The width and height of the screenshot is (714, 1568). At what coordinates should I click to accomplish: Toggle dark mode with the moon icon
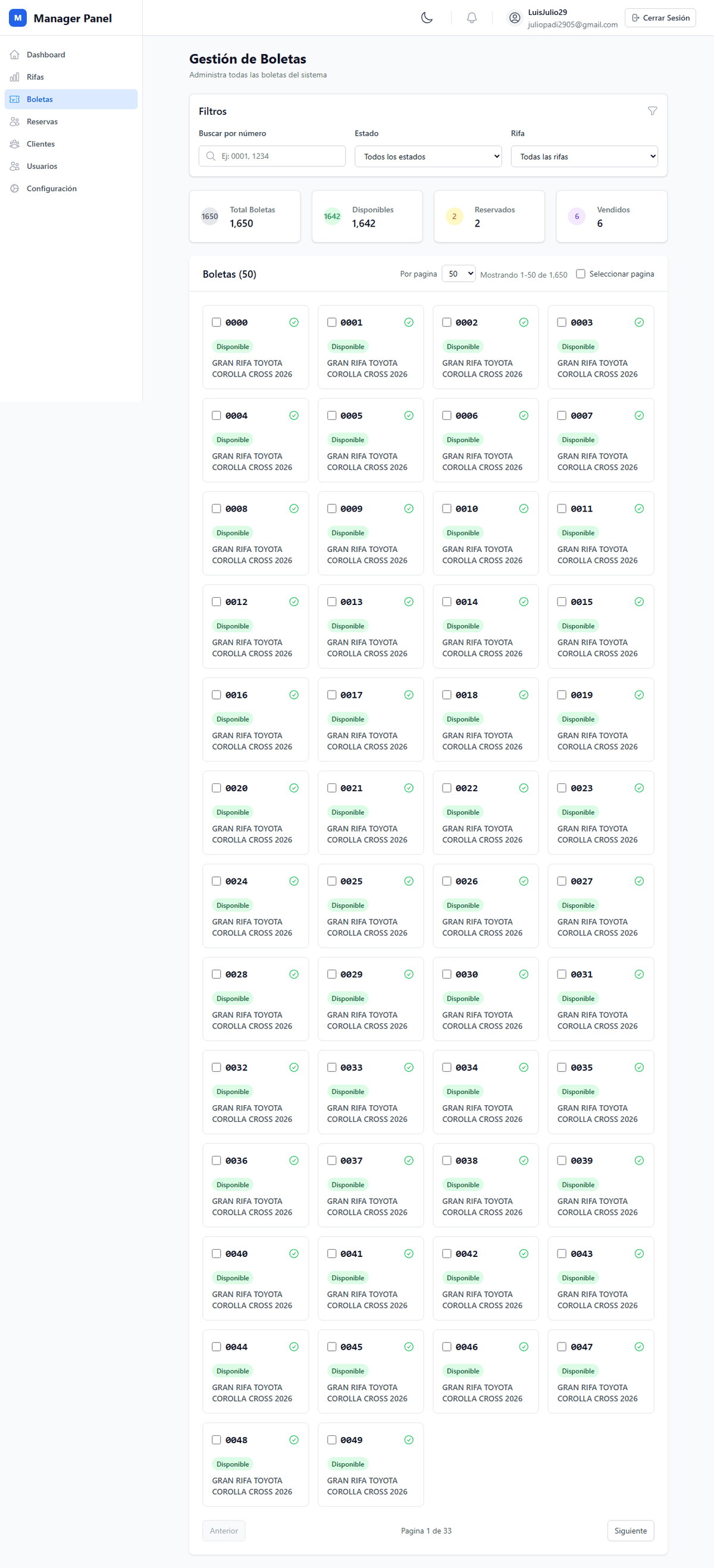coord(427,18)
